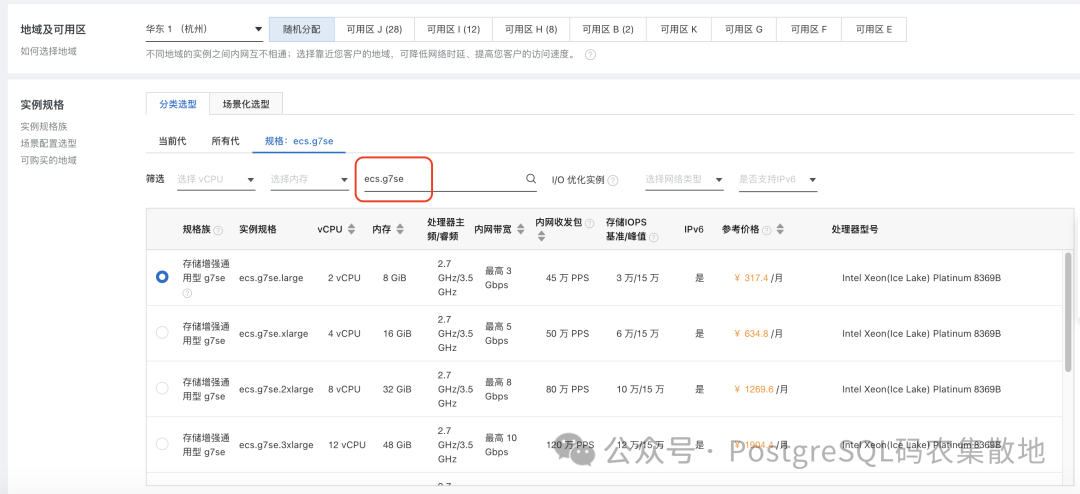Viewport: 1080px width, 494px height.
Task: Open the 如何选择地域 help link
Action: pyautogui.click(x=49, y=50)
